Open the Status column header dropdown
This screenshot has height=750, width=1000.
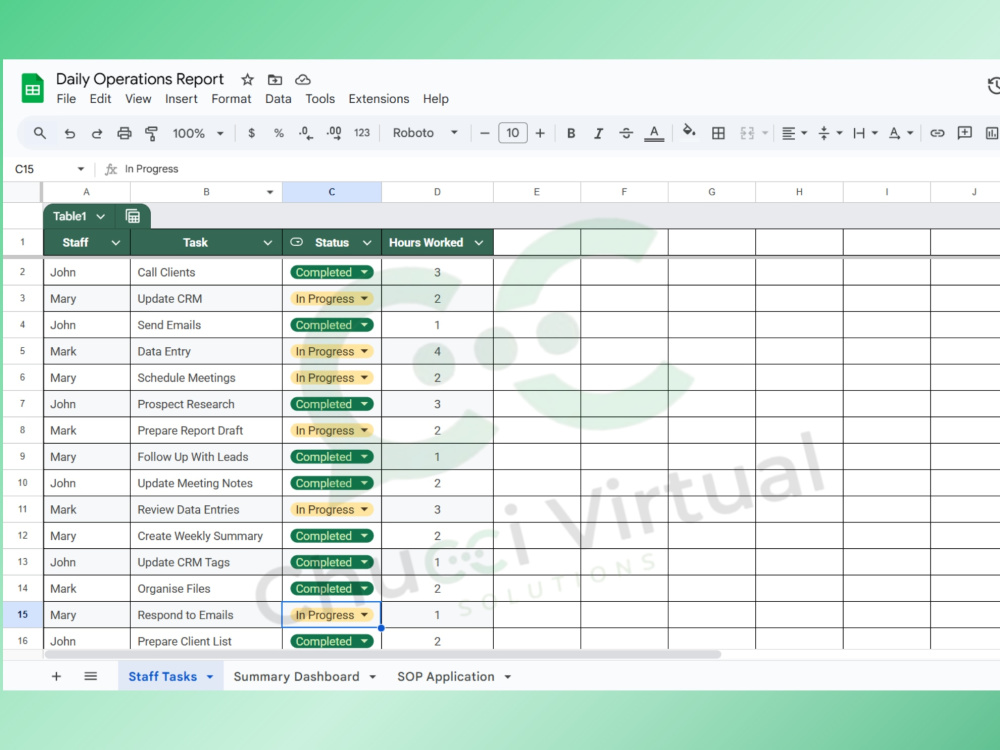click(367, 243)
